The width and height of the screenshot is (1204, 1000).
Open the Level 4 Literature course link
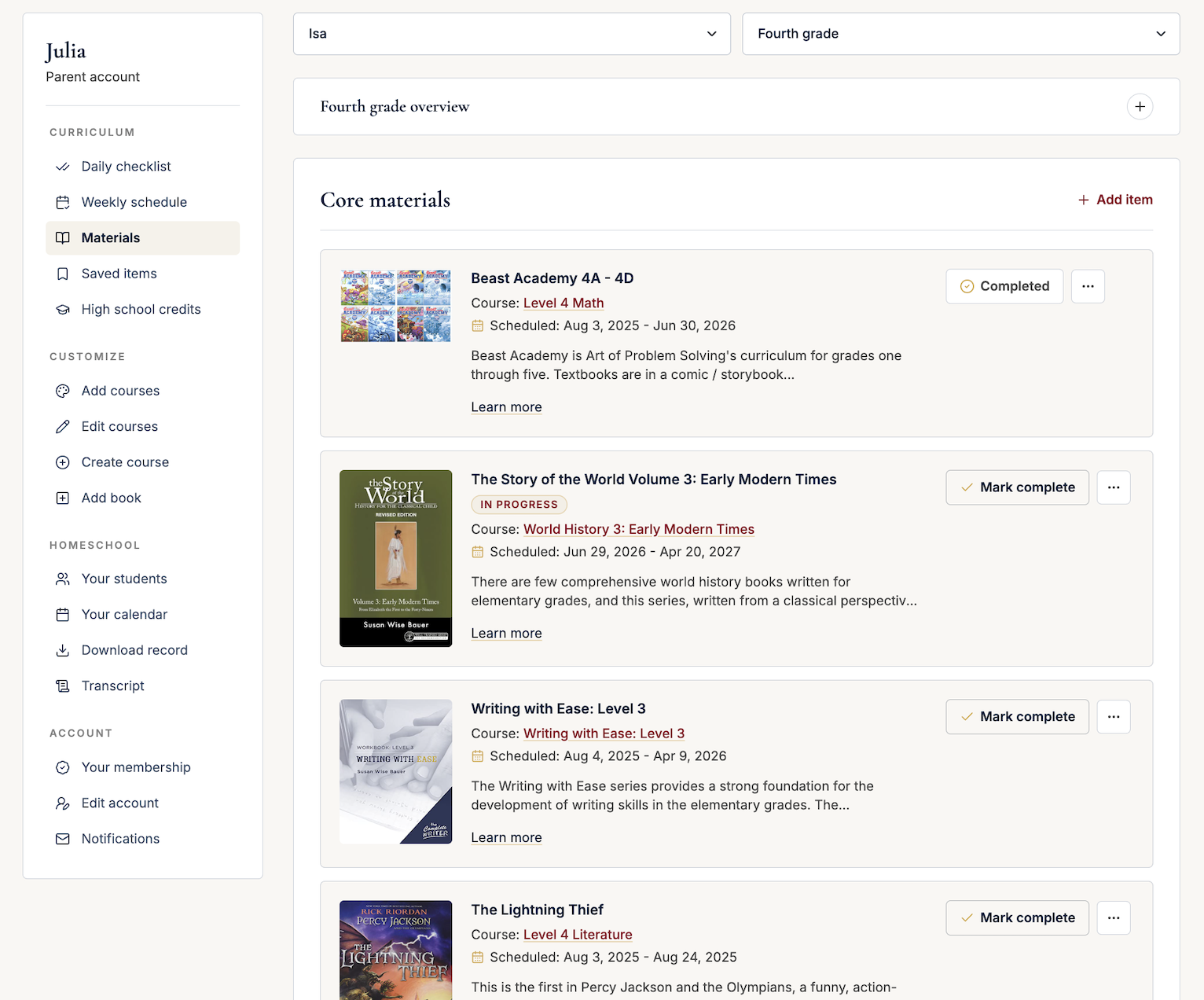coord(578,935)
